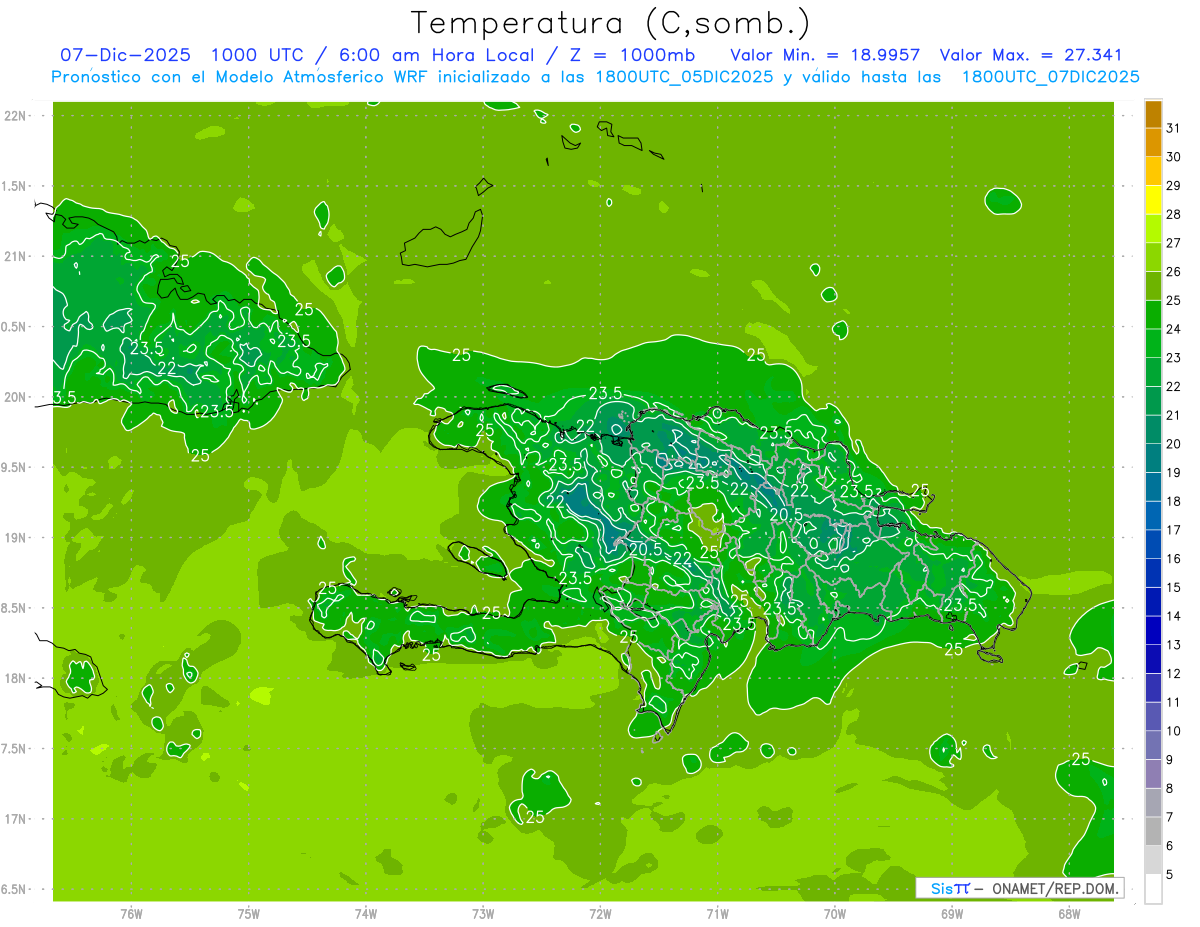1200x927 pixels.
Task: Click the yellow swatch between 28 and 29
Action: tap(1153, 200)
